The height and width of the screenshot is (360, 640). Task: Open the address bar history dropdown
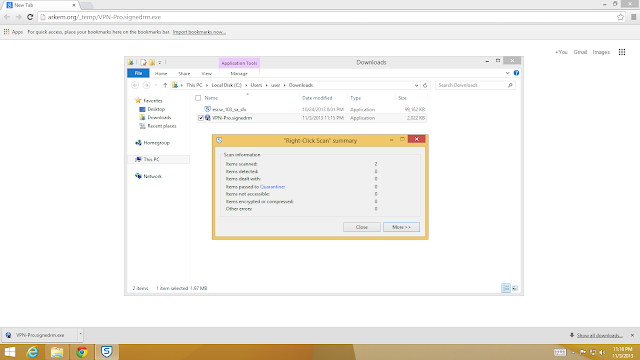(416, 85)
